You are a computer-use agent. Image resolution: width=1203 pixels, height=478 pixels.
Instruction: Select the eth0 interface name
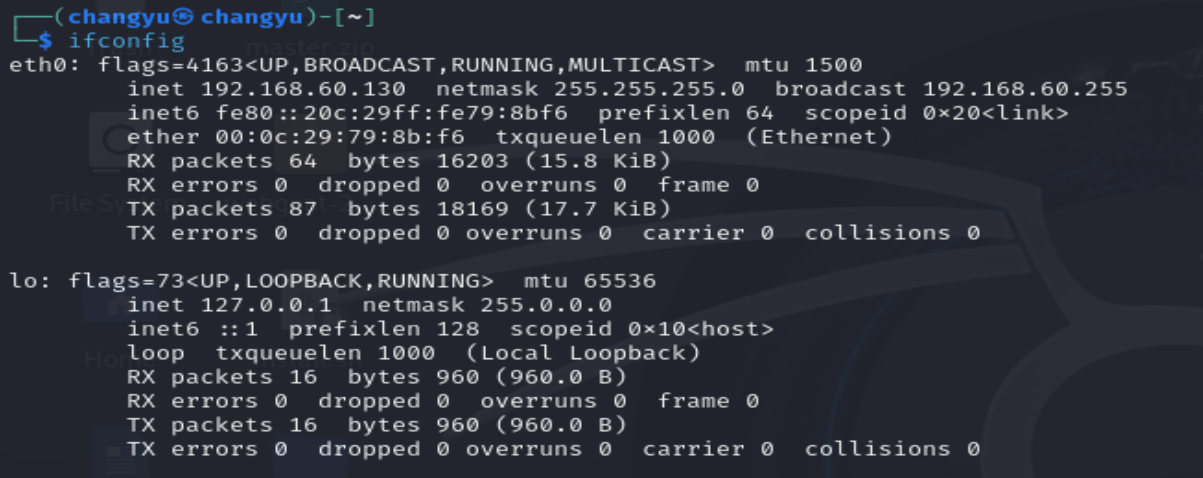pyautogui.click(x=38, y=65)
